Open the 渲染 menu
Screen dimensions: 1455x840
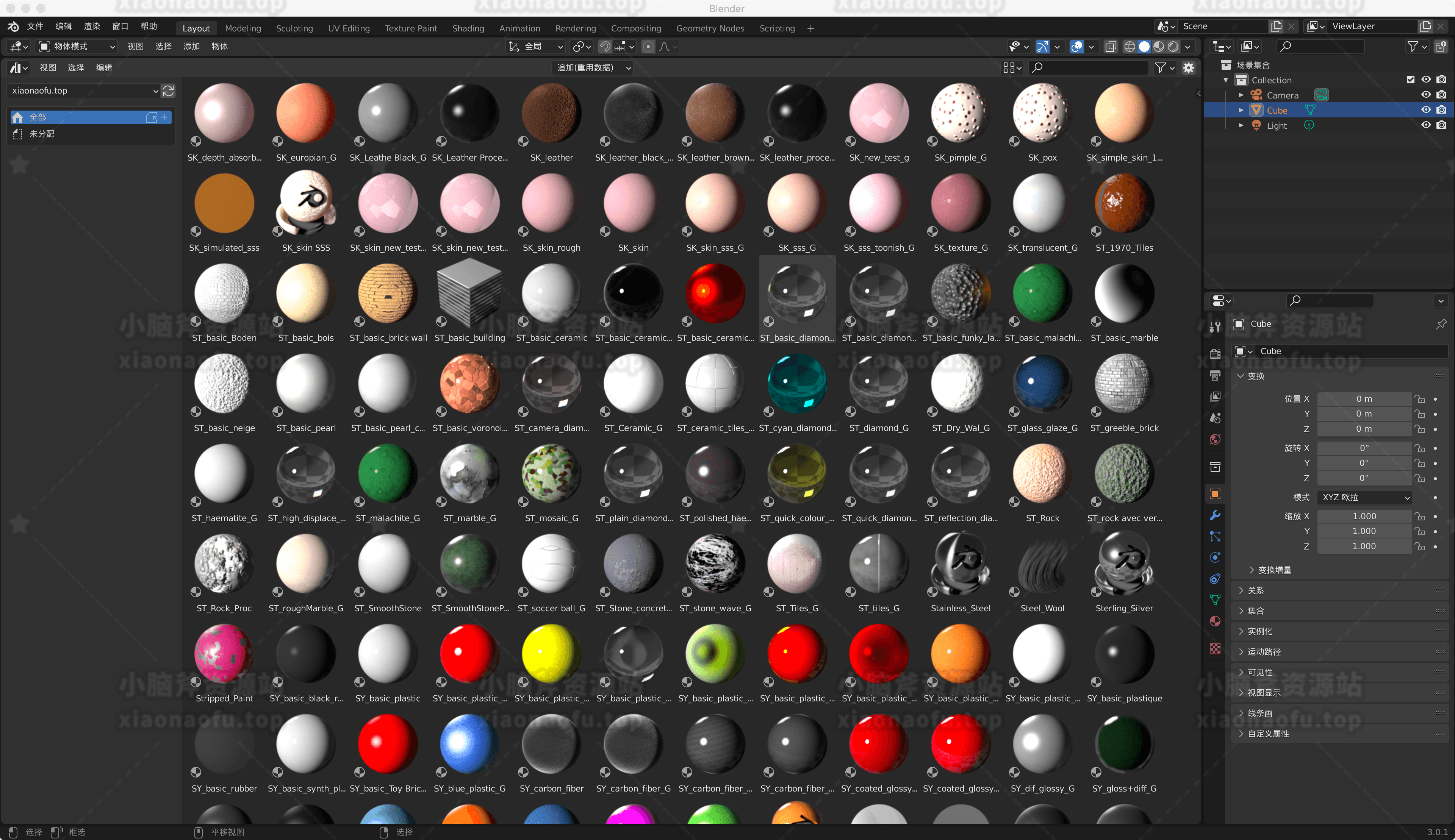coord(92,27)
